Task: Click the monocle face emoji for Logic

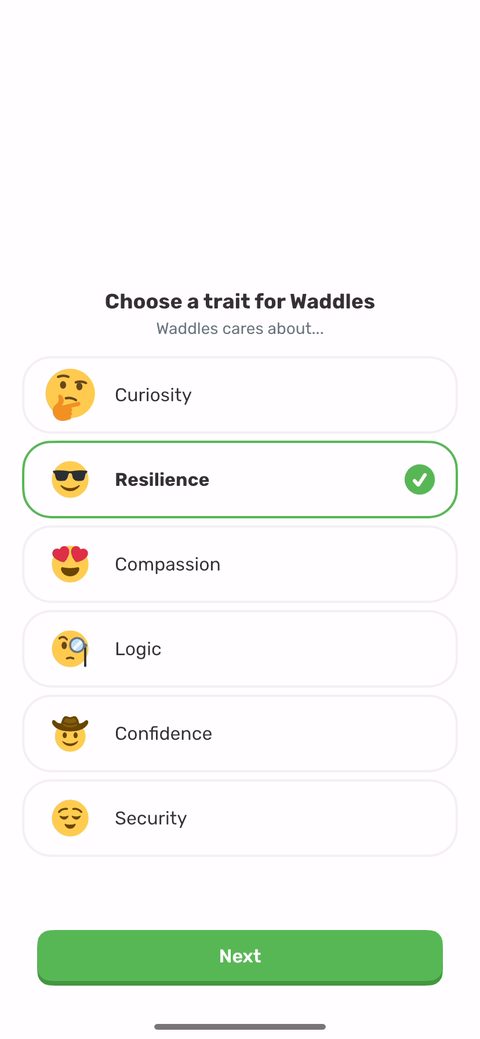Action: 70,649
